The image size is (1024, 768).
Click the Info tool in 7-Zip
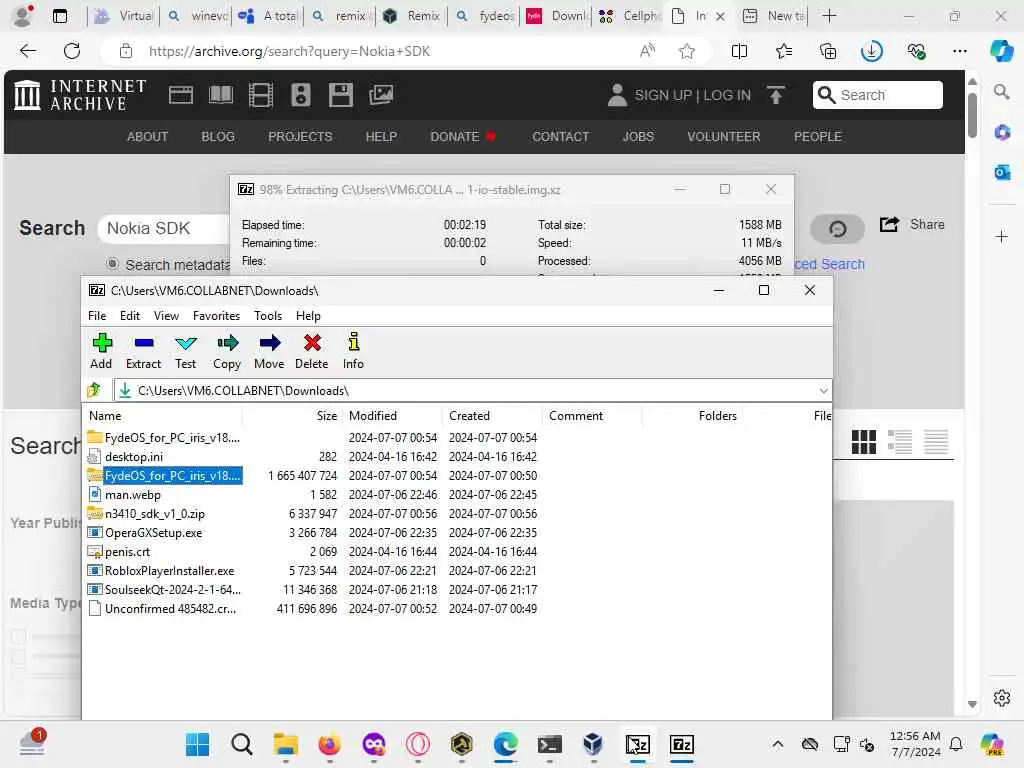click(353, 351)
